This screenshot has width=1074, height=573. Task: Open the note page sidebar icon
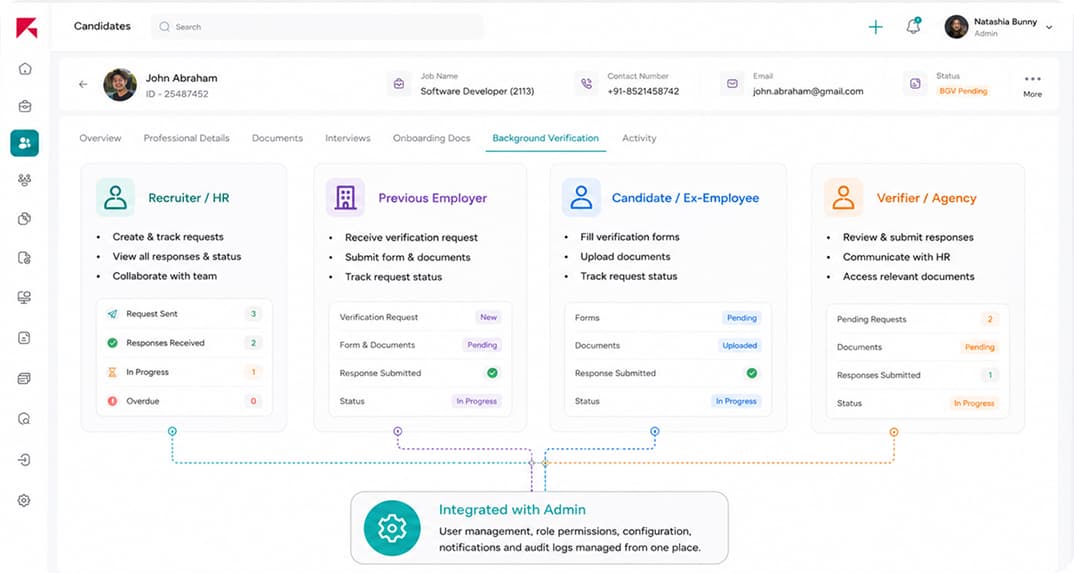pos(25,338)
